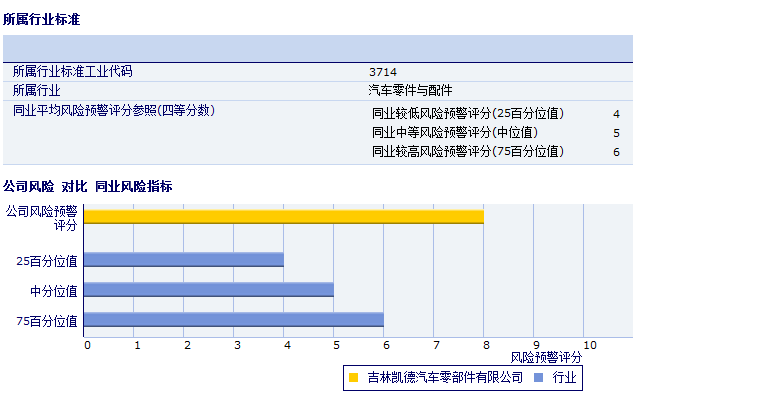Click the 同业平均风险预警评分参照(四等分数) label
This screenshot has height=401, width=779.
click(113, 110)
